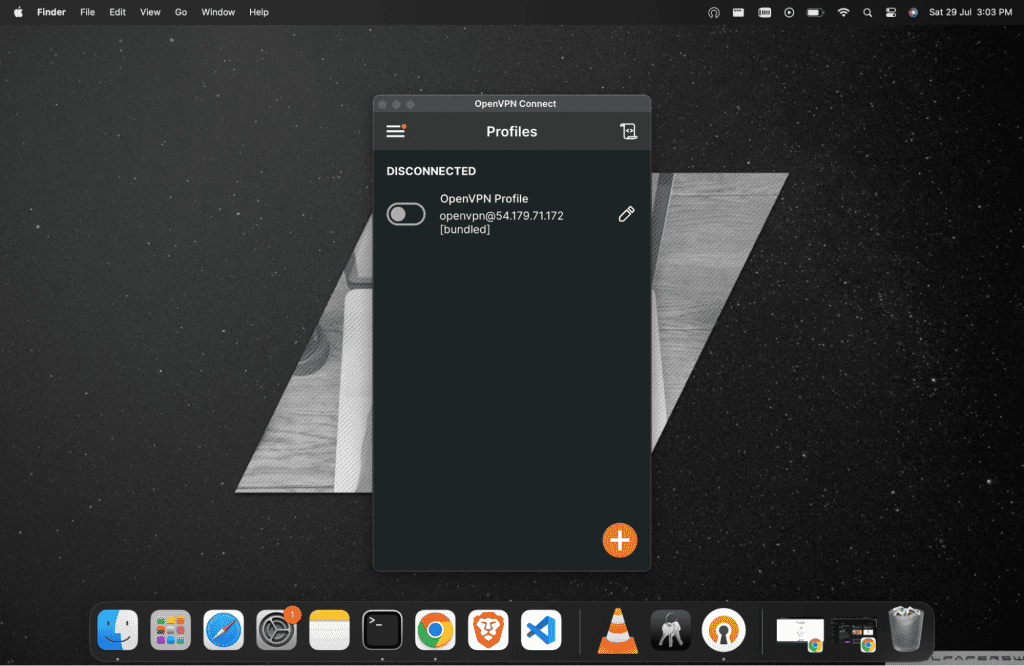Image resolution: width=1024 pixels, height=666 pixels.
Task: Open System Preferences from the Dock
Action: click(x=276, y=630)
